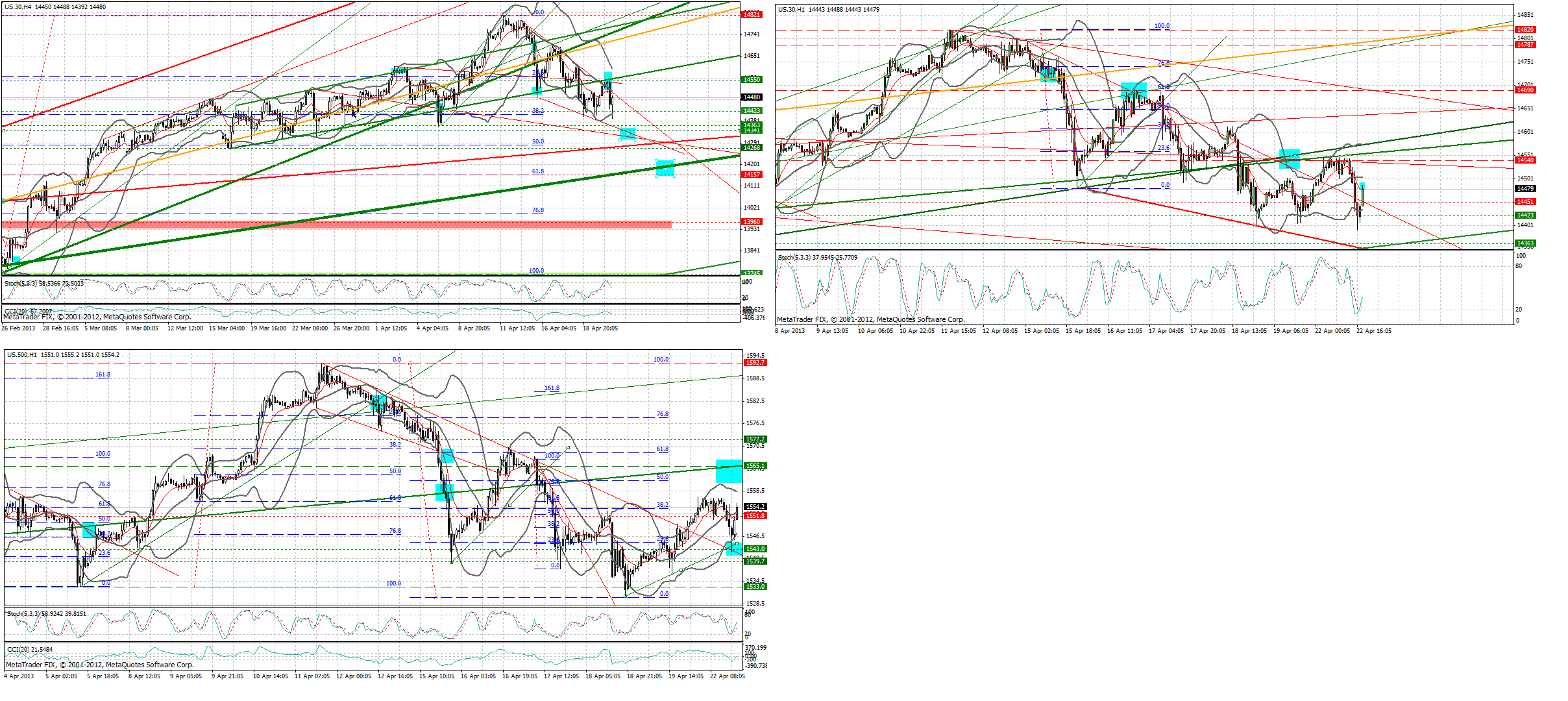Click the black 1554.2 current price tag

pos(755,507)
